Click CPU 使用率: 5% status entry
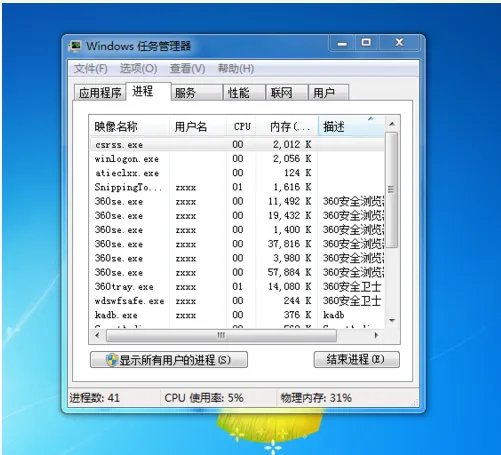This screenshot has width=501, height=455. point(204,398)
